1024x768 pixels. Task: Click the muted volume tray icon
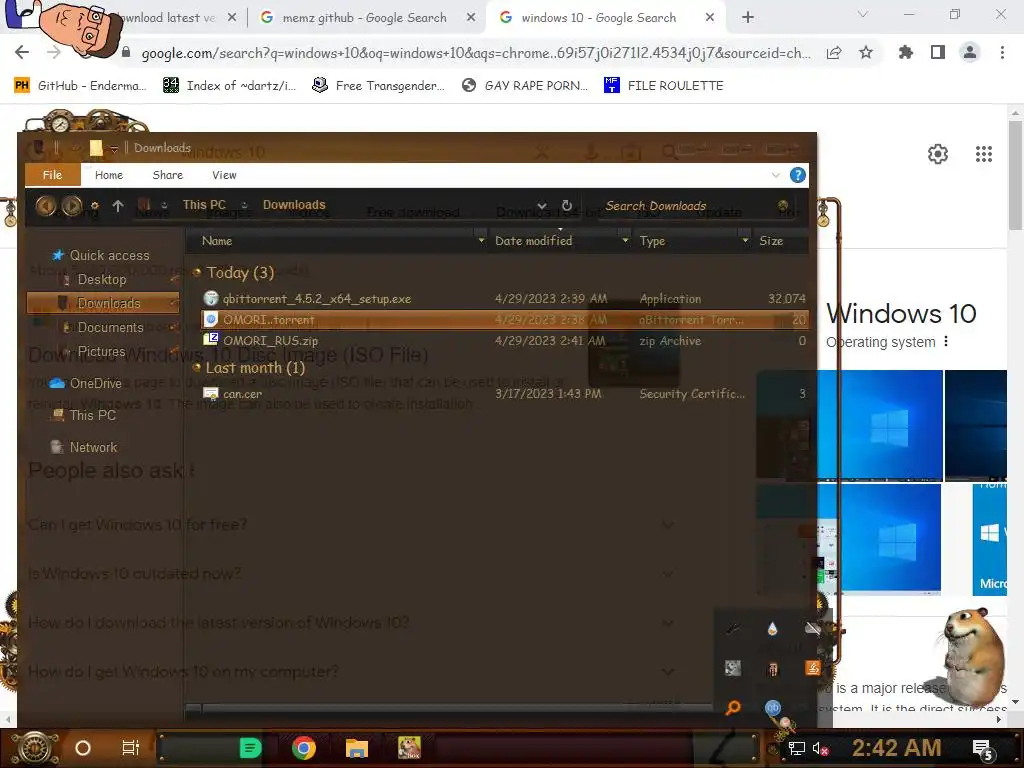820,748
